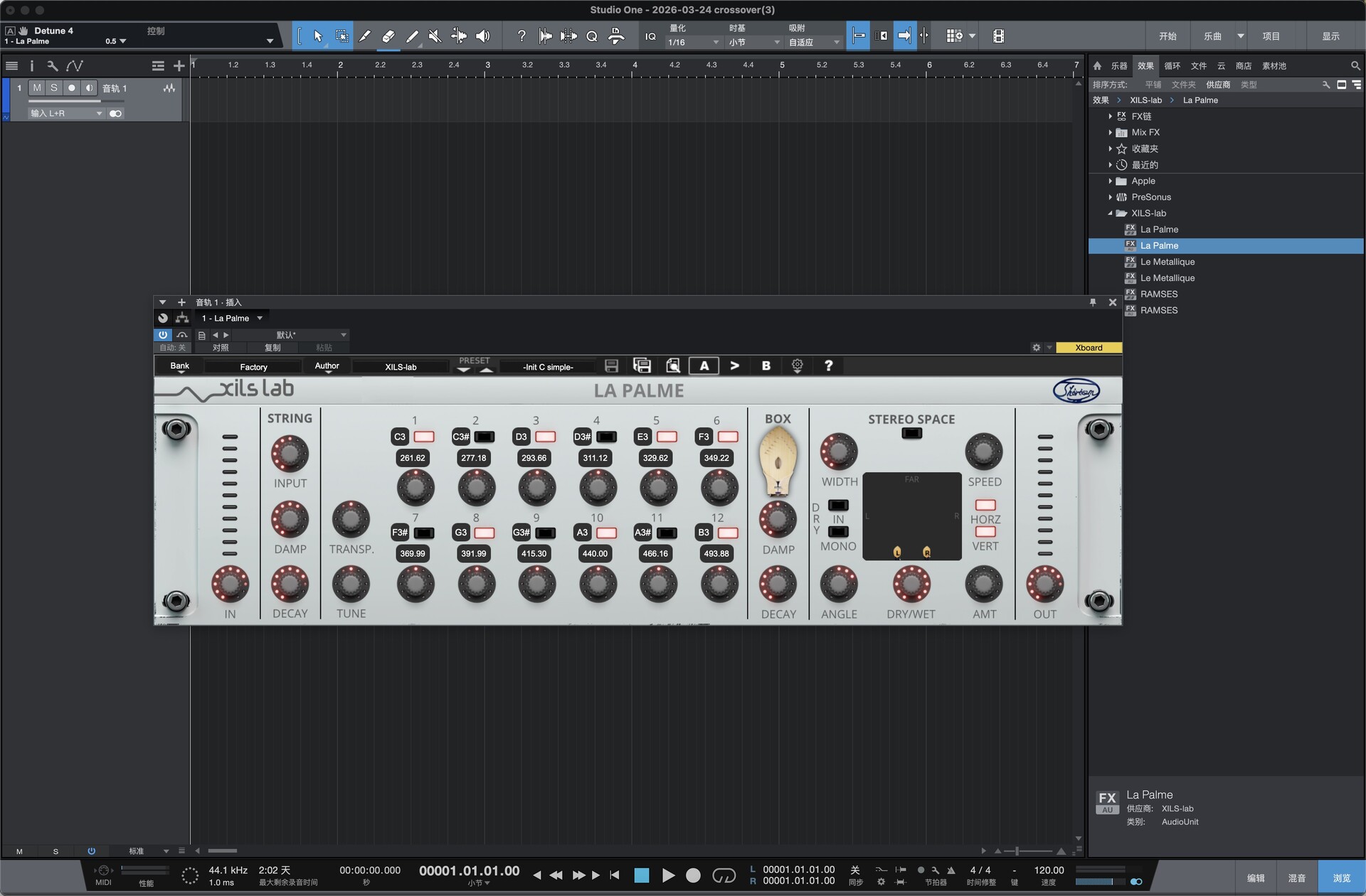
Task: Enable the HORZ switch in Stereo Space
Action: pos(985,506)
